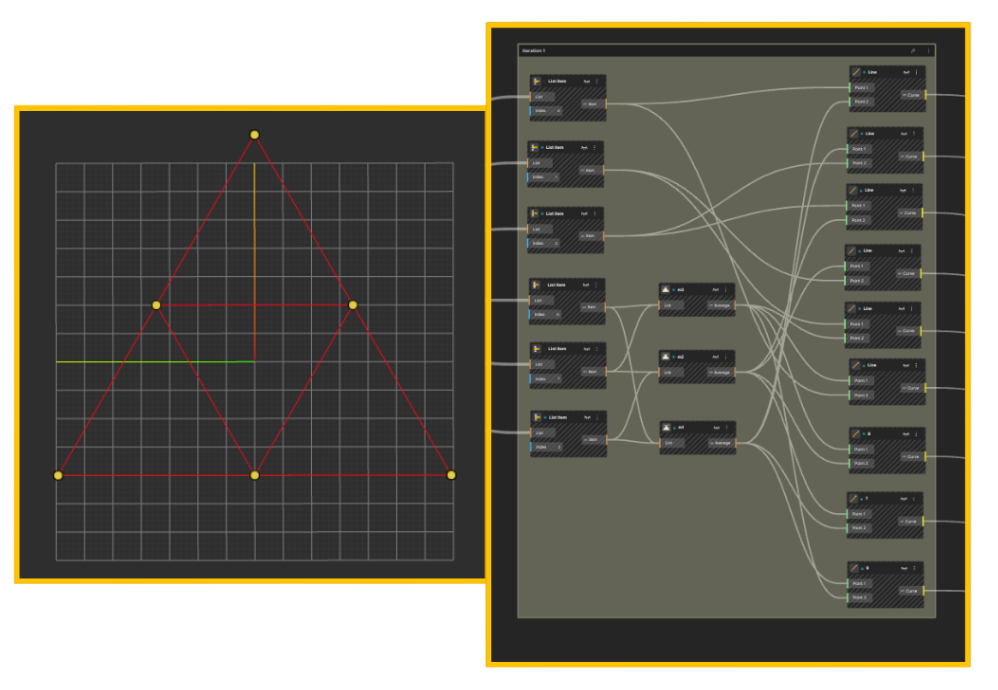Click the topmost List Item node's icon
Image resolution: width=998 pixels, height=690 pixels.
536,81
